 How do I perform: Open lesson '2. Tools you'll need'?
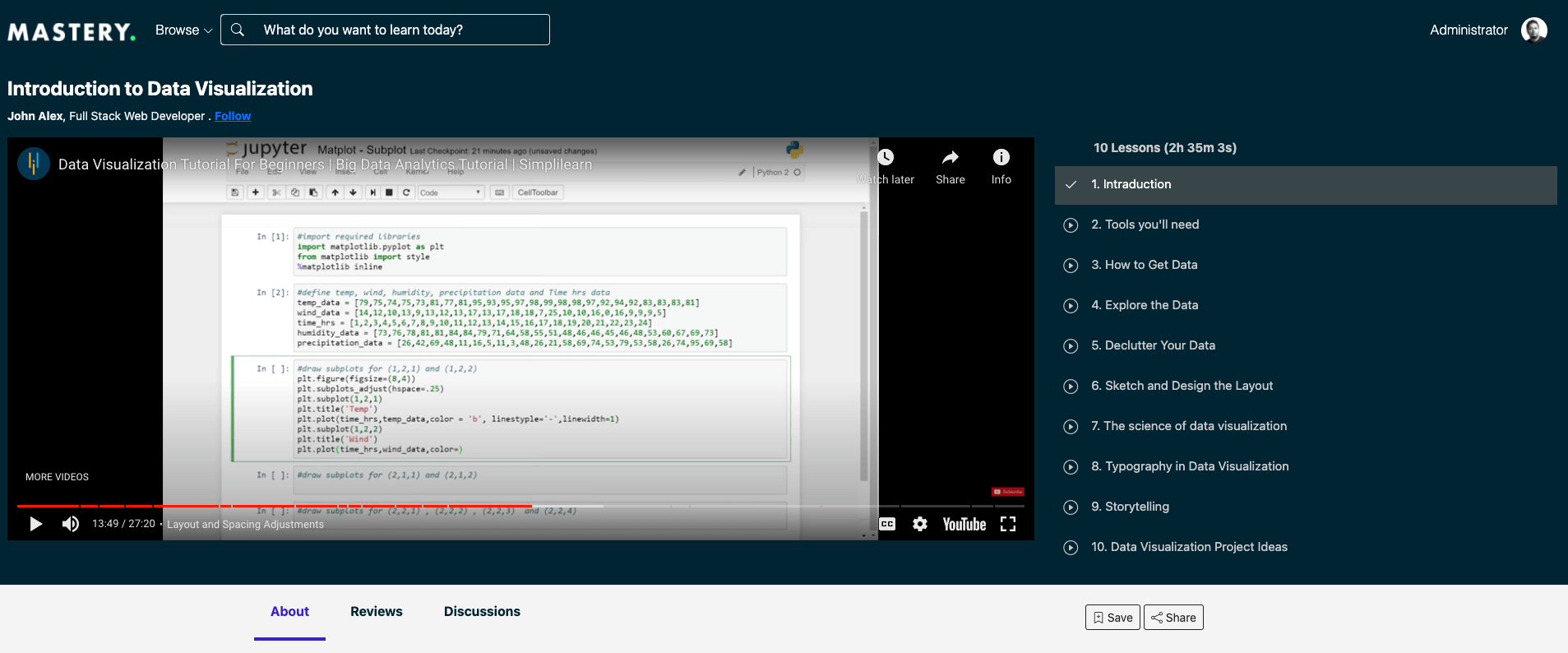coord(1145,225)
